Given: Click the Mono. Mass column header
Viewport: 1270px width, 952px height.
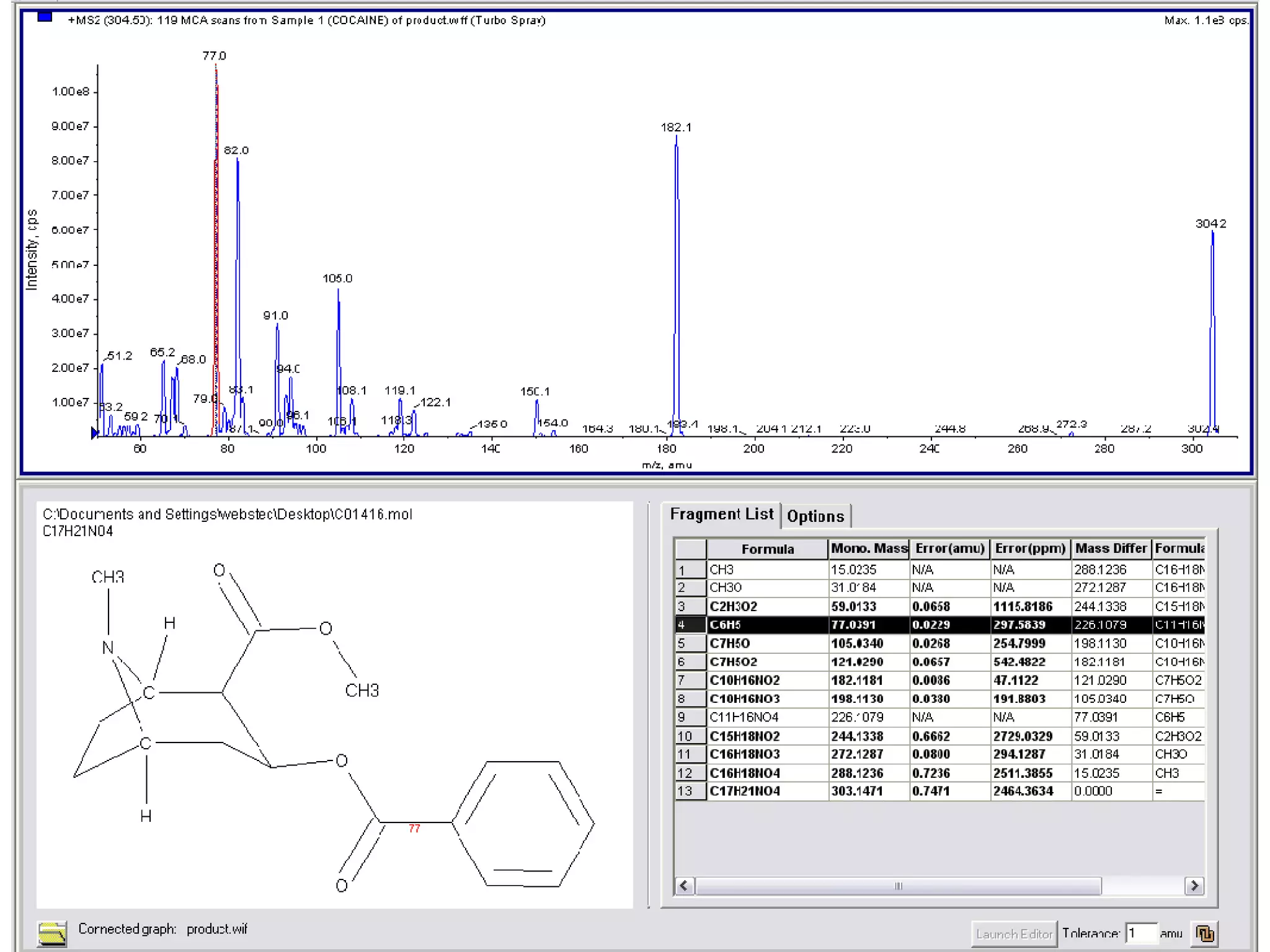Looking at the screenshot, I should pyautogui.click(x=869, y=549).
